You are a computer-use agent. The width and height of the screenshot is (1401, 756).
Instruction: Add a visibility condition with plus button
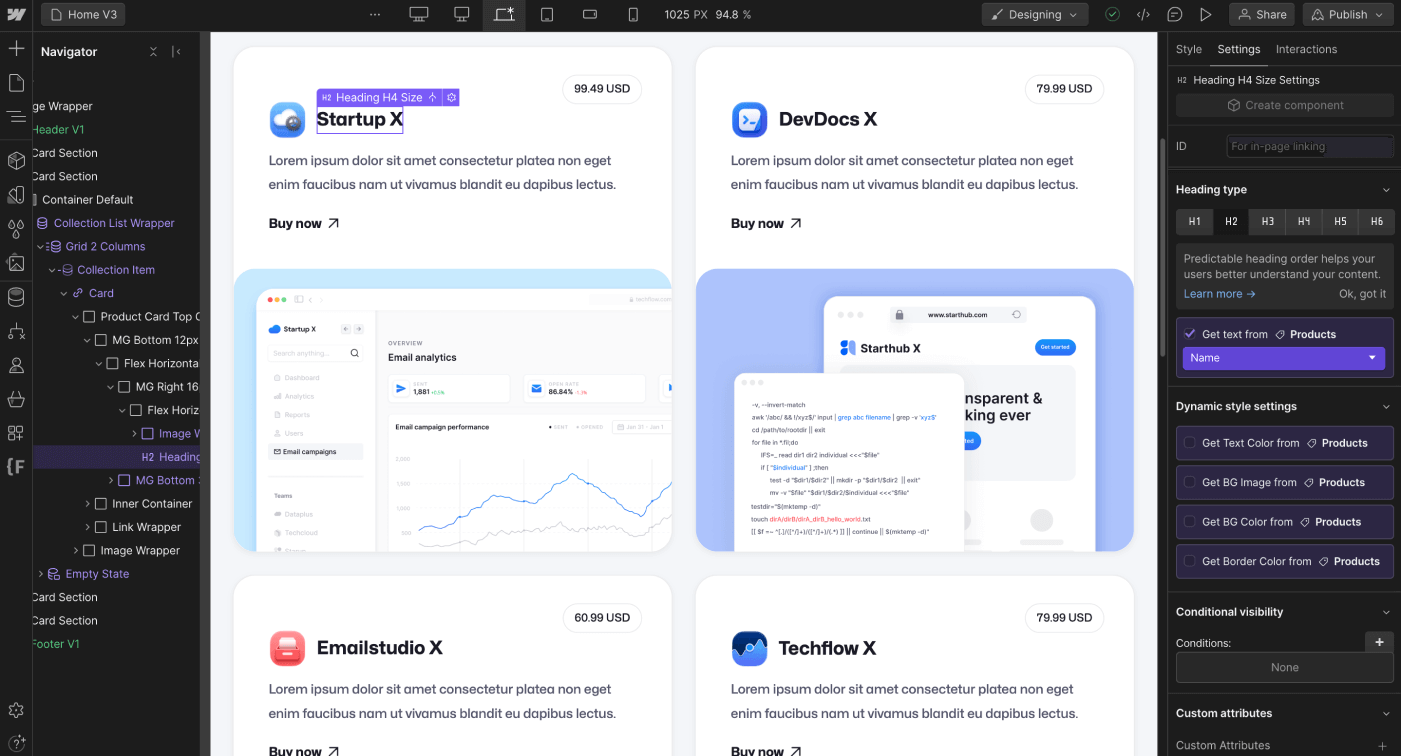click(1379, 642)
